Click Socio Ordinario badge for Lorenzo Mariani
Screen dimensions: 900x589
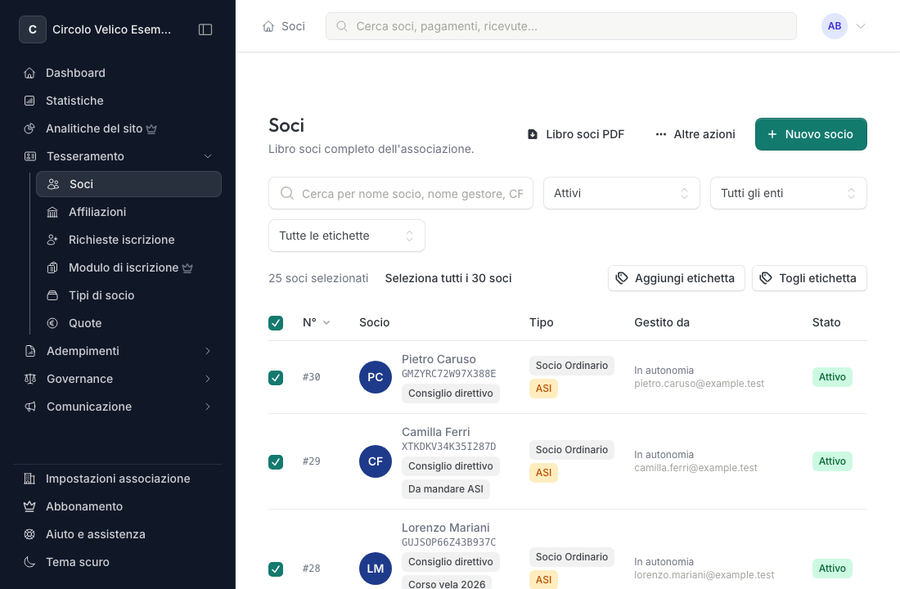click(572, 557)
